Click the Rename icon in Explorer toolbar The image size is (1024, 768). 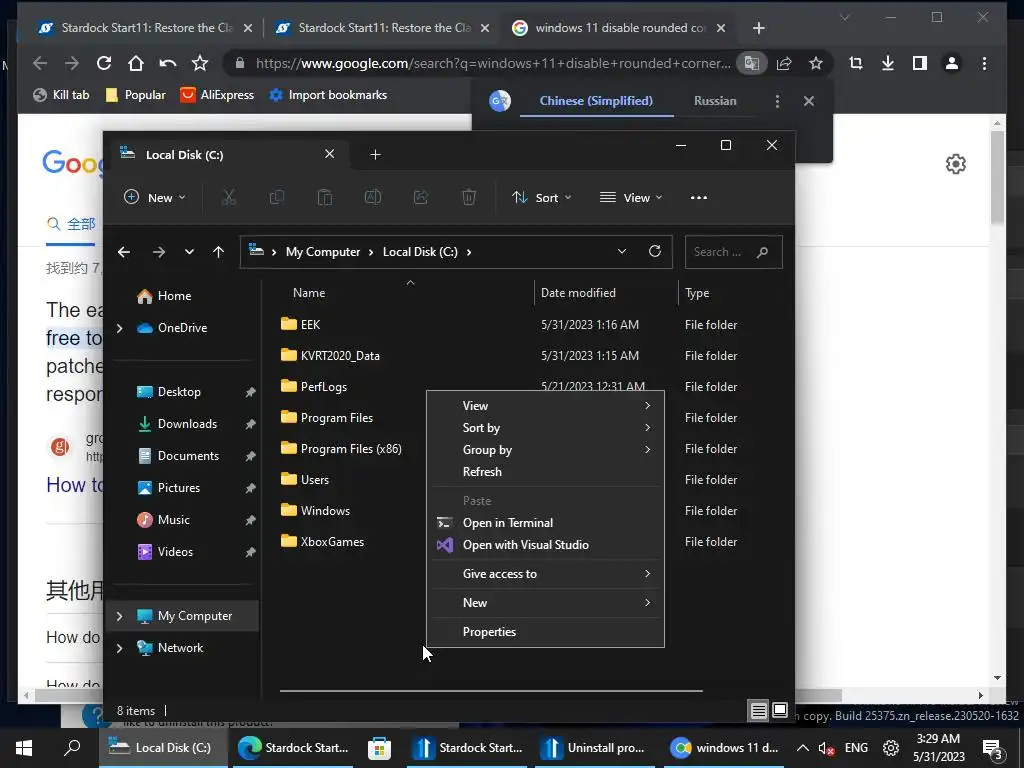[373, 197]
